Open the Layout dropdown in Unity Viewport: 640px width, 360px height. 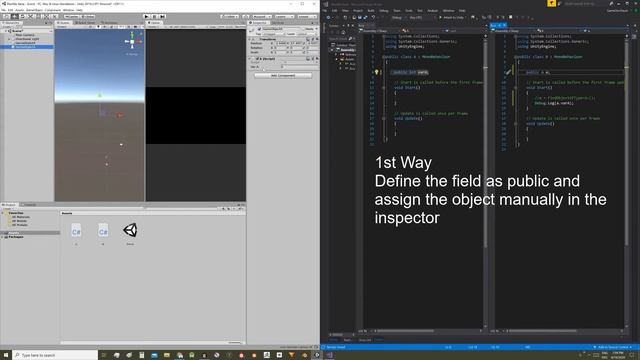point(307,16)
